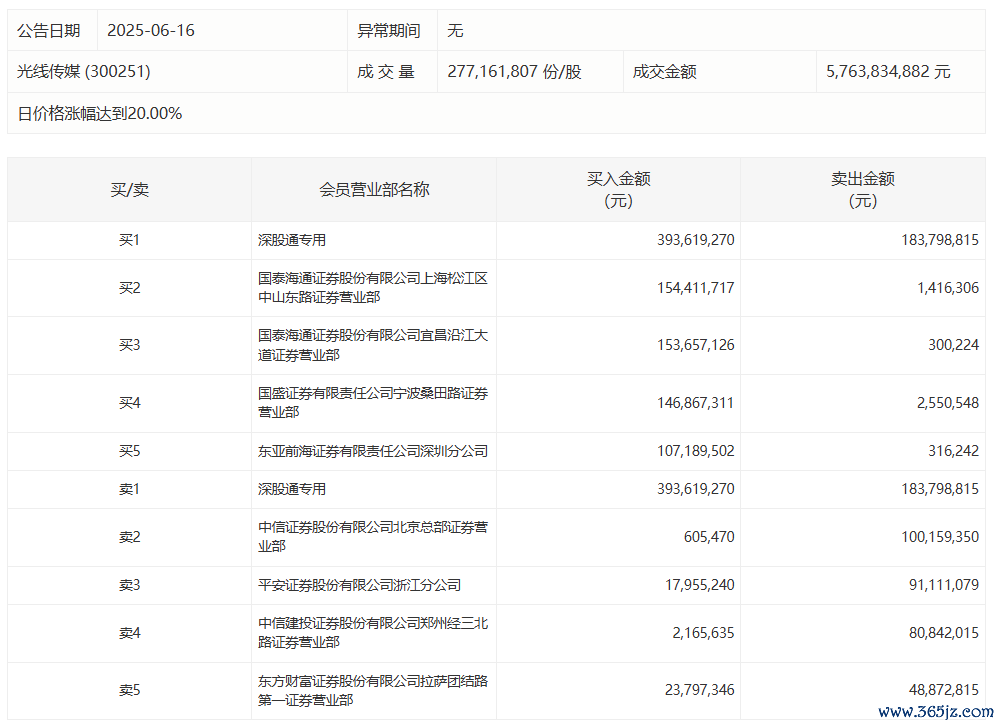This screenshot has width=1001, height=727.
Task: Select the 买5 row label
Action: [130, 451]
